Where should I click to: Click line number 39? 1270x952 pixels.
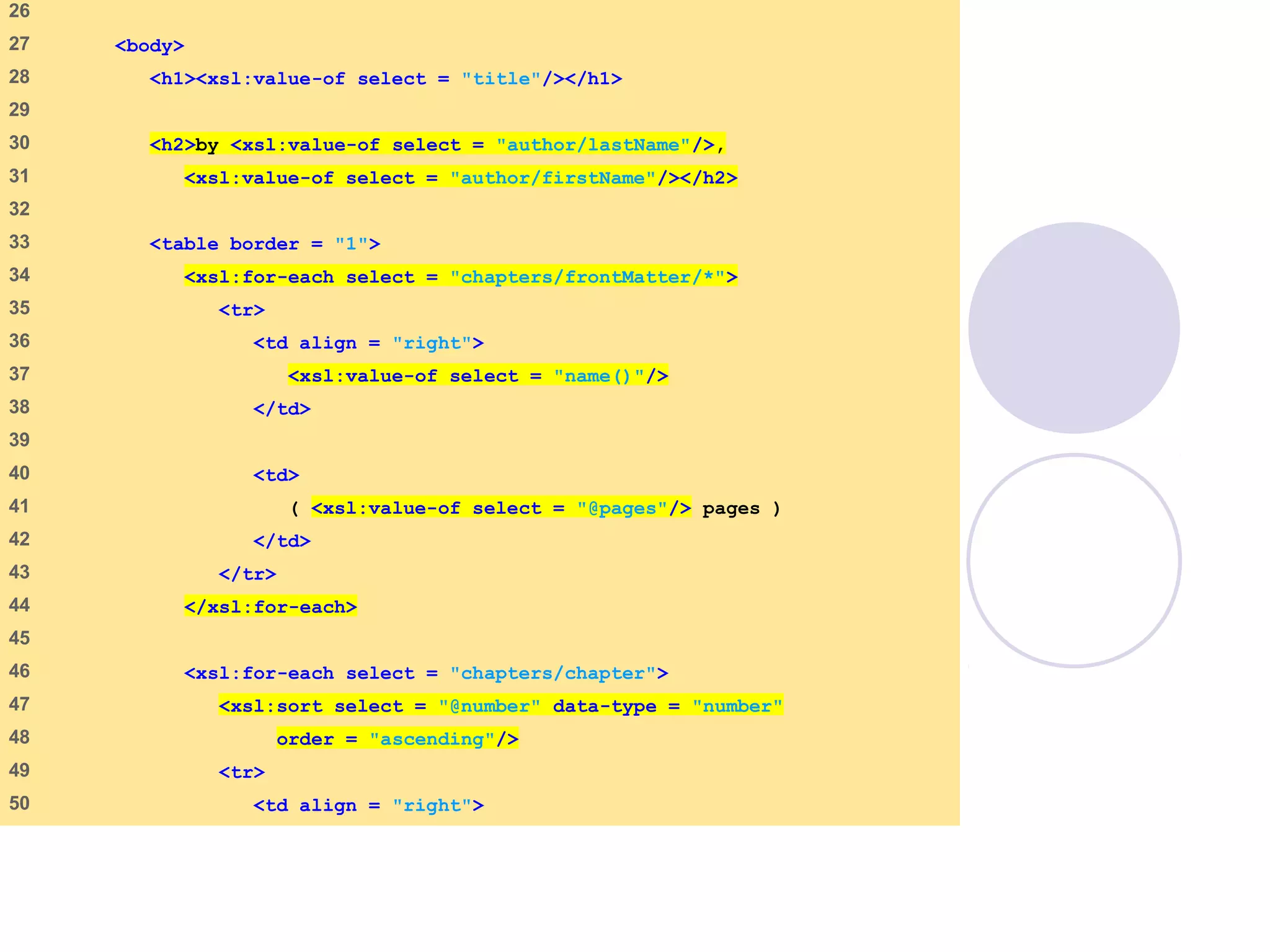pyautogui.click(x=19, y=440)
